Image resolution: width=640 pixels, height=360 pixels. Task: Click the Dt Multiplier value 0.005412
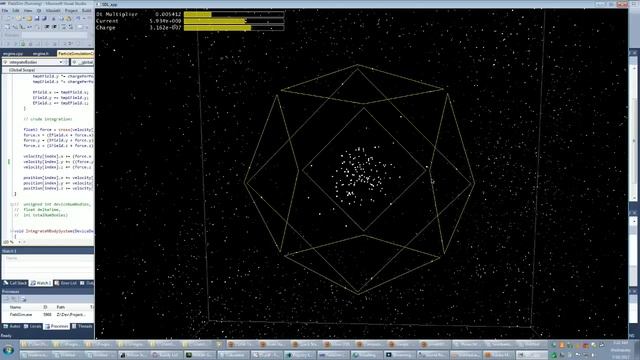coord(168,14)
